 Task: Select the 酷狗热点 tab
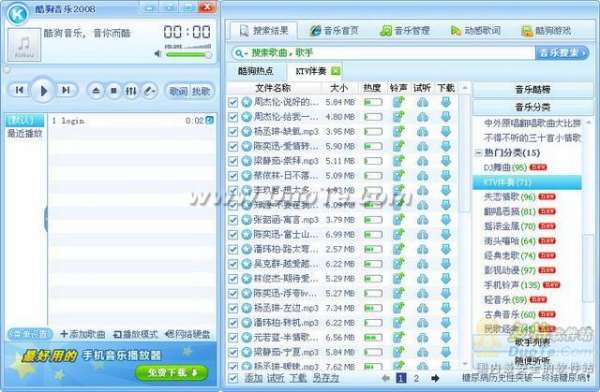click(255, 71)
